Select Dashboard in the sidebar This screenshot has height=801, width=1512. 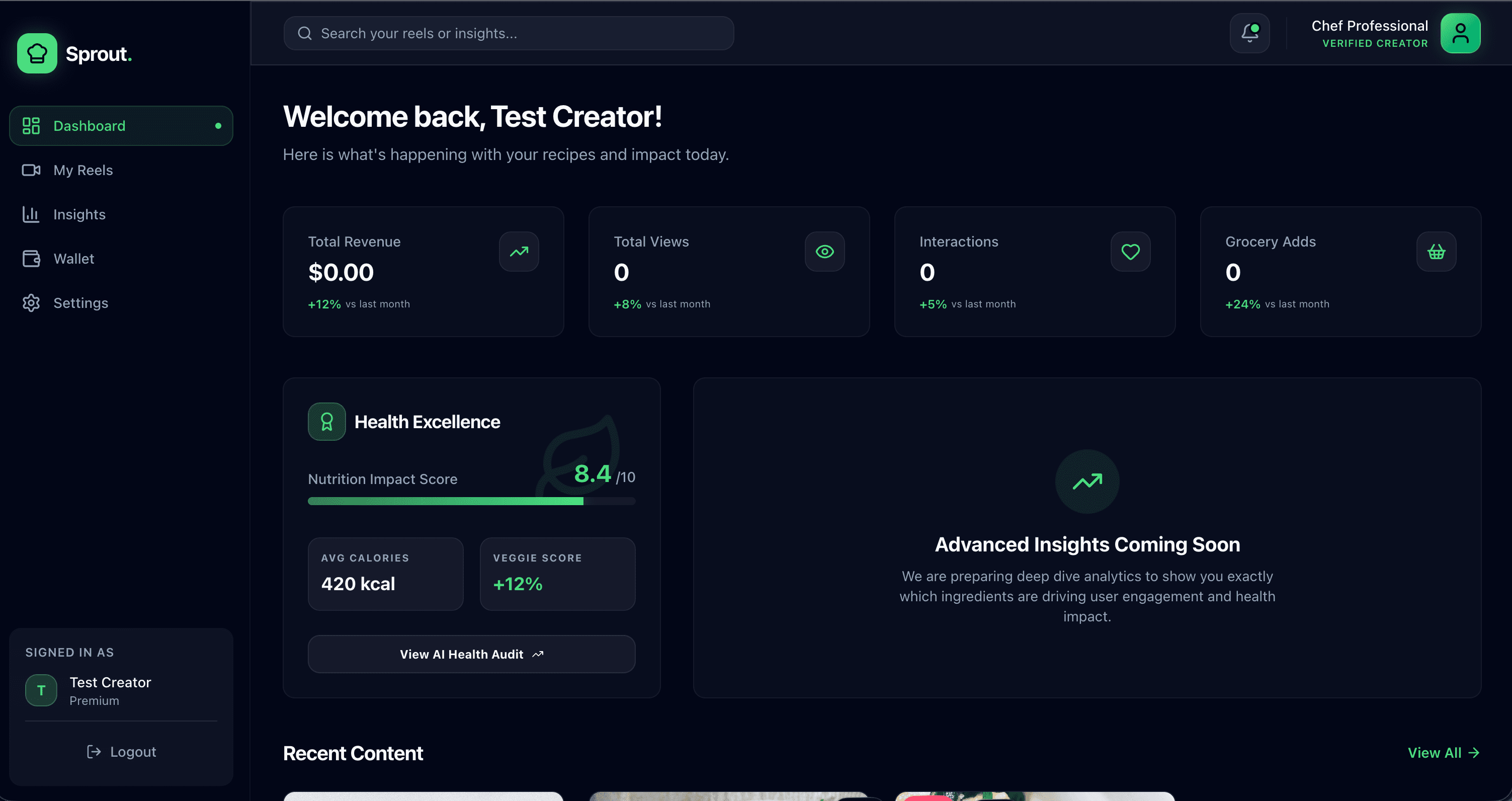point(121,126)
